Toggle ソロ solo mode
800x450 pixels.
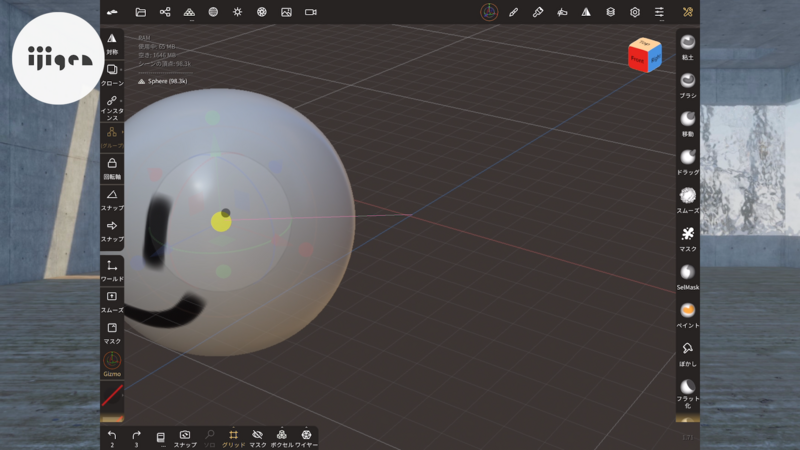coord(209,438)
